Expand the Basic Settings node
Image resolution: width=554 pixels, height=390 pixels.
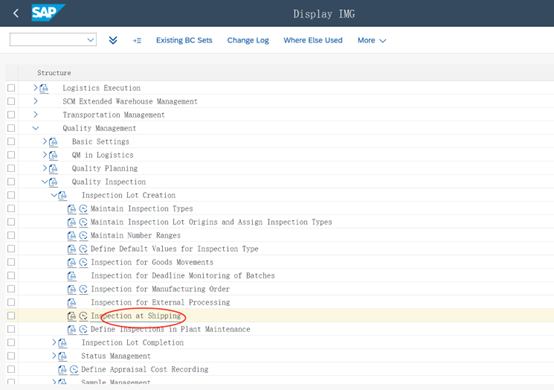pyautogui.click(x=45, y=141)
